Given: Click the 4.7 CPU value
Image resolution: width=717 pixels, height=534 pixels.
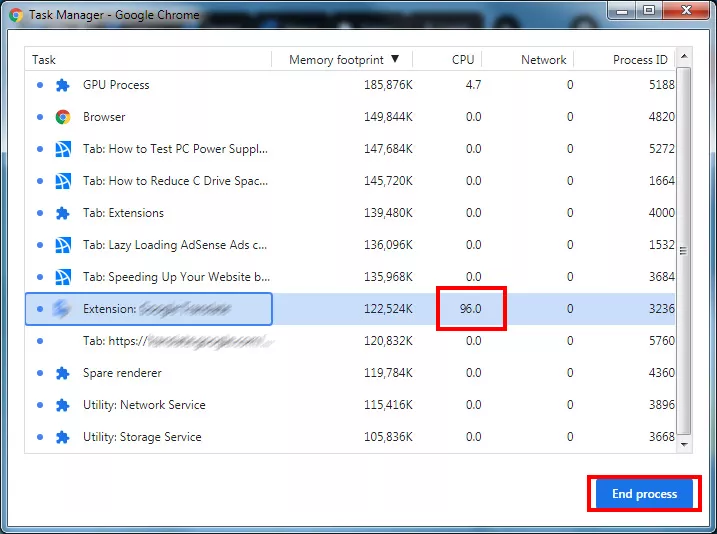Looking at the screenshot, I should tap(473, 85).
